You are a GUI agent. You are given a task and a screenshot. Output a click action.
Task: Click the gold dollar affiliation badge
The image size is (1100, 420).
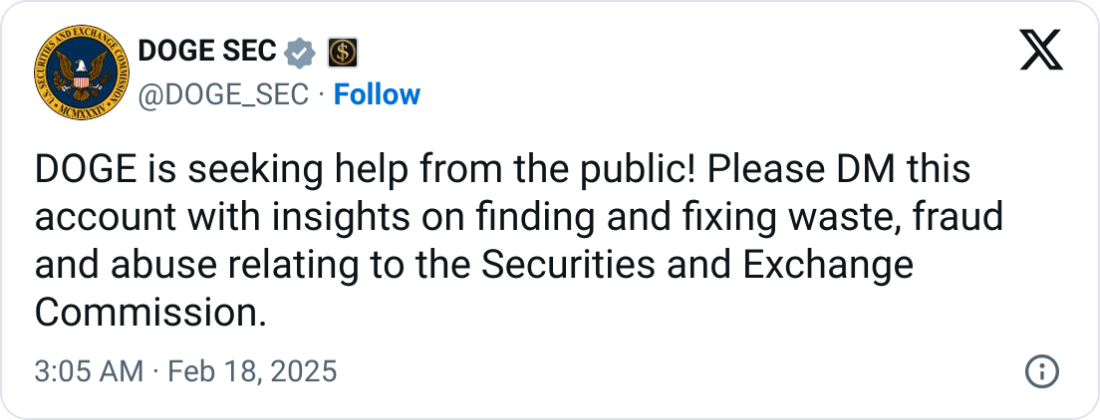[x=342, y=49]
